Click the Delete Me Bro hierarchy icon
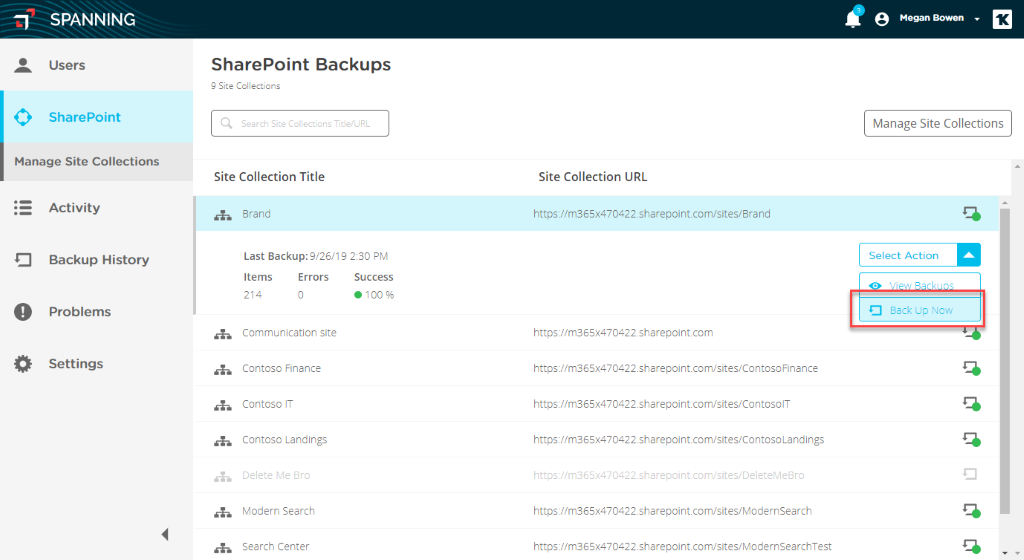Viewport: 1024px width, 560px height. (223, 476)
